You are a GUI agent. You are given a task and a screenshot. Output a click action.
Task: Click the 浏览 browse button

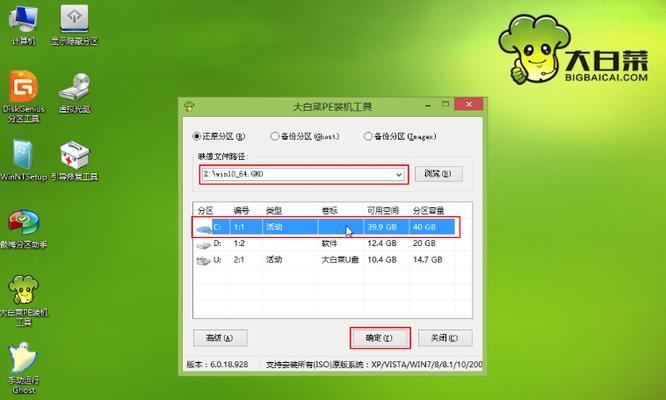(x=438, y=174)
